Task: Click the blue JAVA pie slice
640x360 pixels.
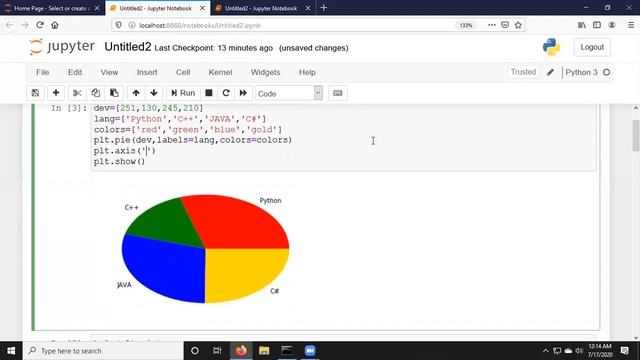Action: point(163,269)
